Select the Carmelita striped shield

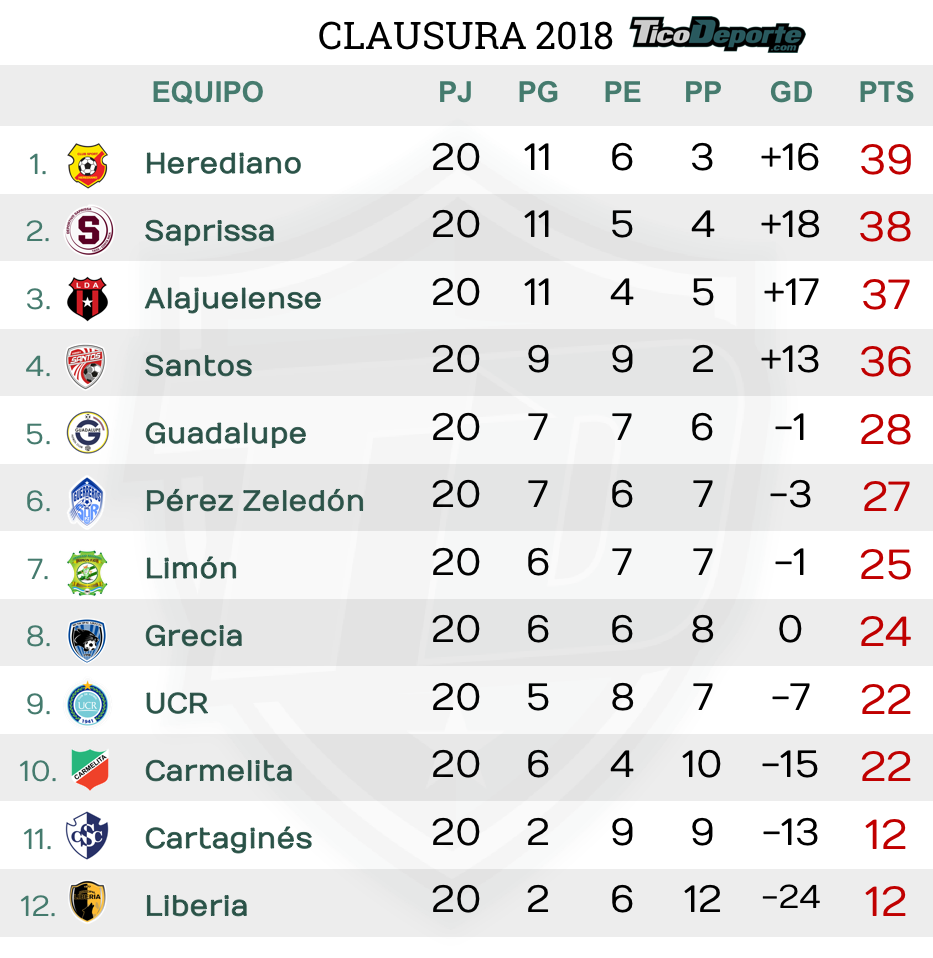[x=89, y=770]
